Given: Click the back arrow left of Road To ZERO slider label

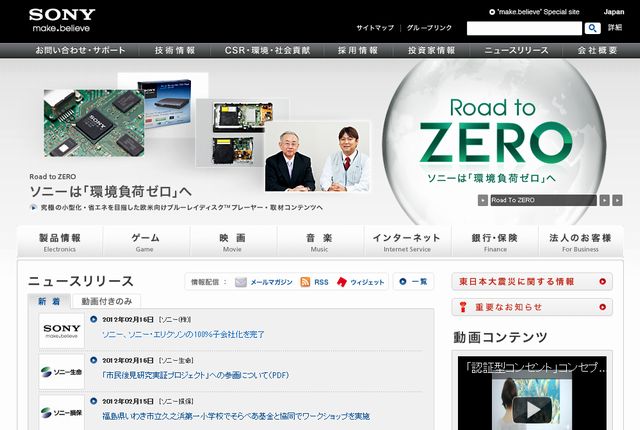Looking at the screenshot, I should coord(483,200).
